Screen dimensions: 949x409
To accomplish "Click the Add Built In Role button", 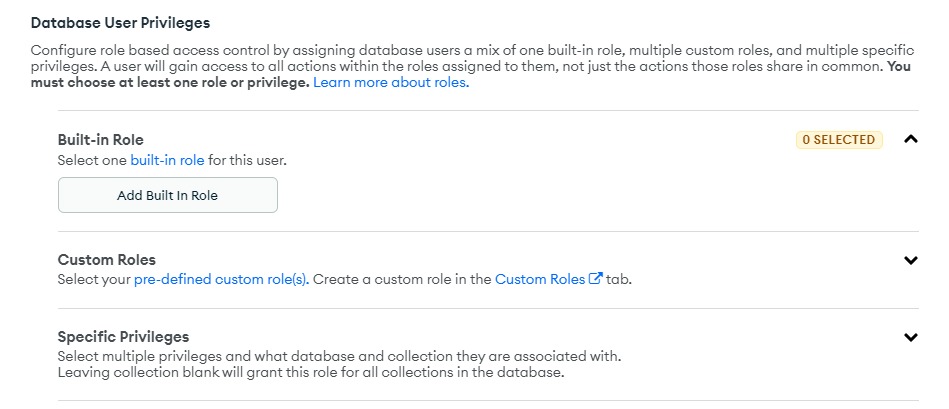I will (167, 195).
